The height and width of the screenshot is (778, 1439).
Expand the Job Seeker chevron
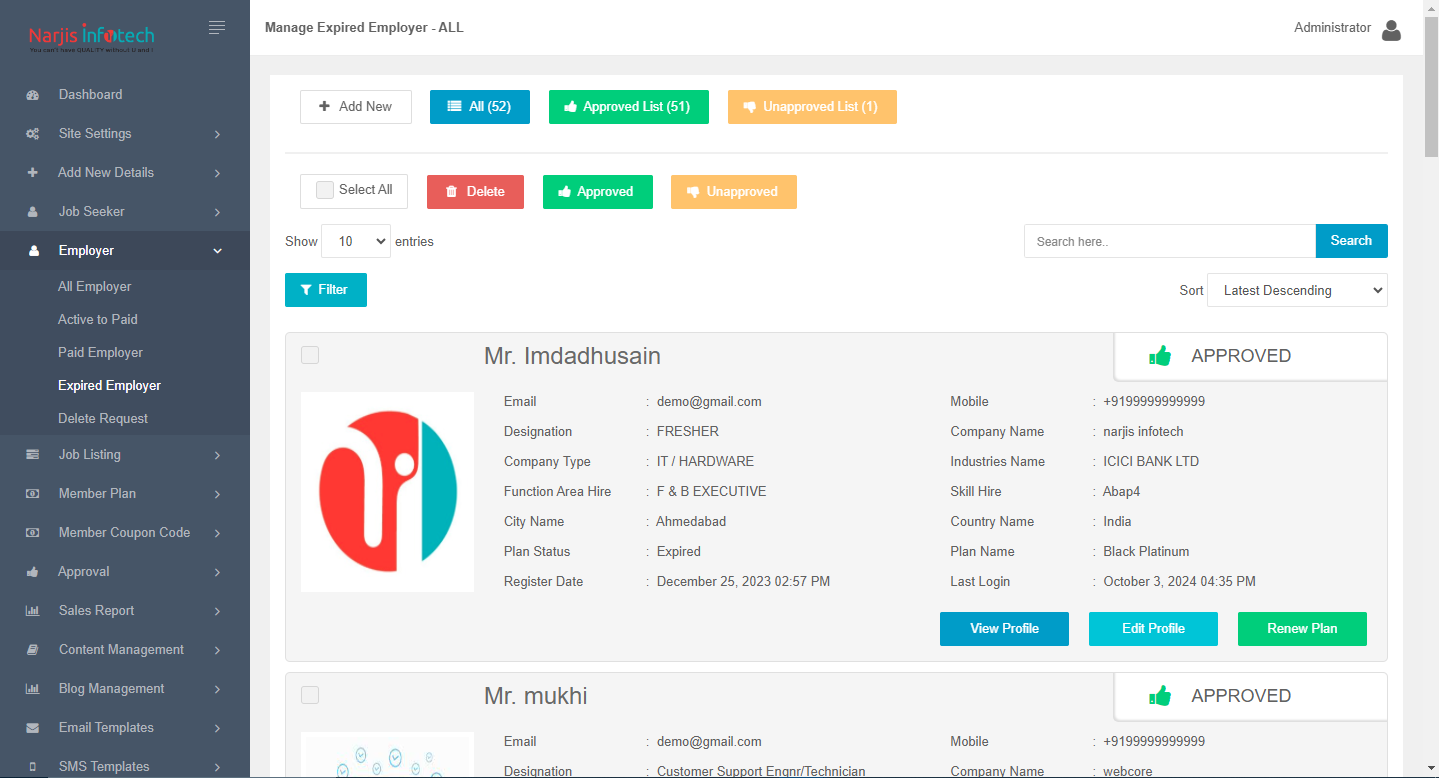coord(217,212)
